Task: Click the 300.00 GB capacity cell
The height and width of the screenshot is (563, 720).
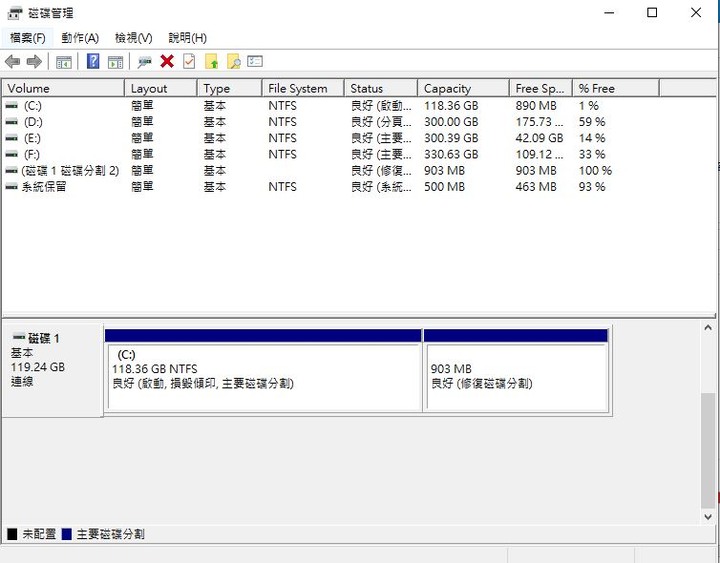Action: pyautogui.click(x=451, y=122)
